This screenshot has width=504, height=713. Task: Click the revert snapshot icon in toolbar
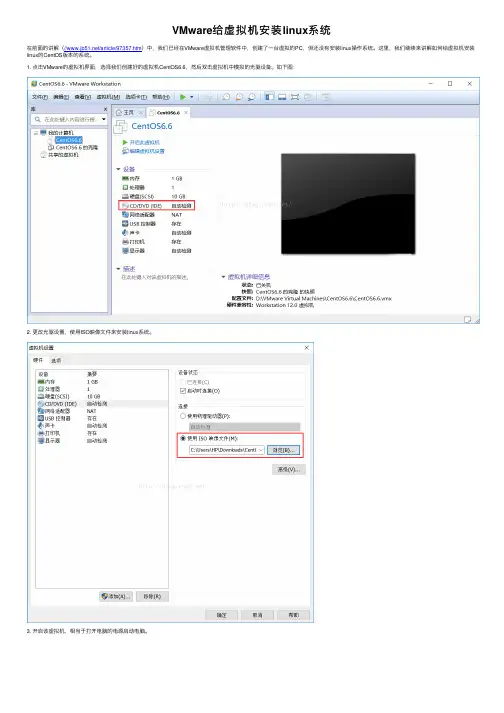click(x=239, y=97)
